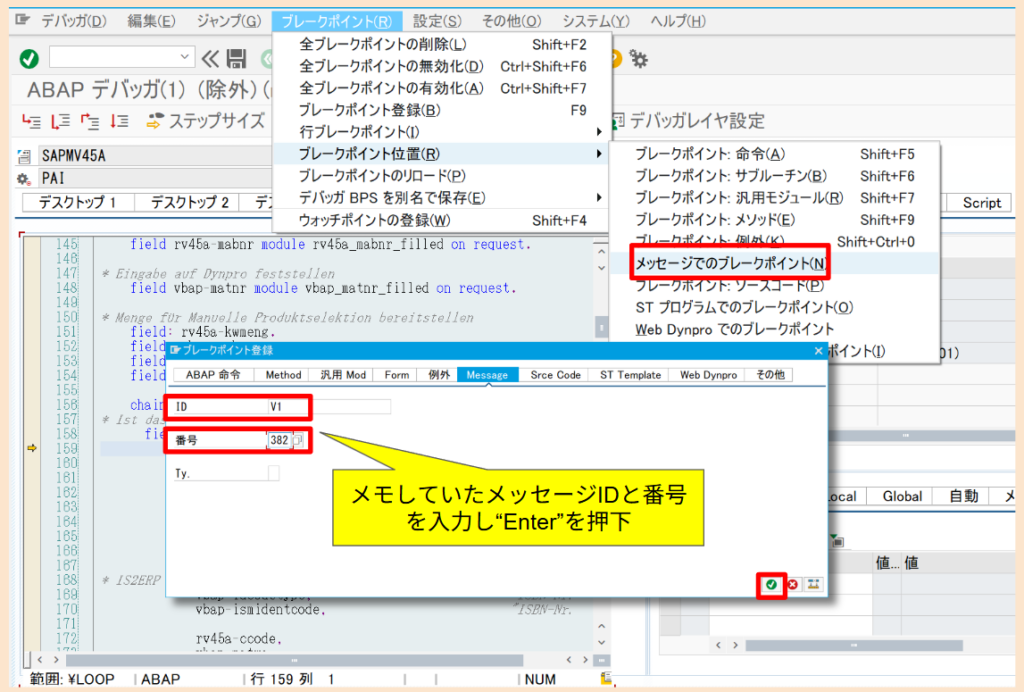Open the ジャンプ(G) menu
Image resolution: width=1024 pixels, height=692 pixels.
229,21
